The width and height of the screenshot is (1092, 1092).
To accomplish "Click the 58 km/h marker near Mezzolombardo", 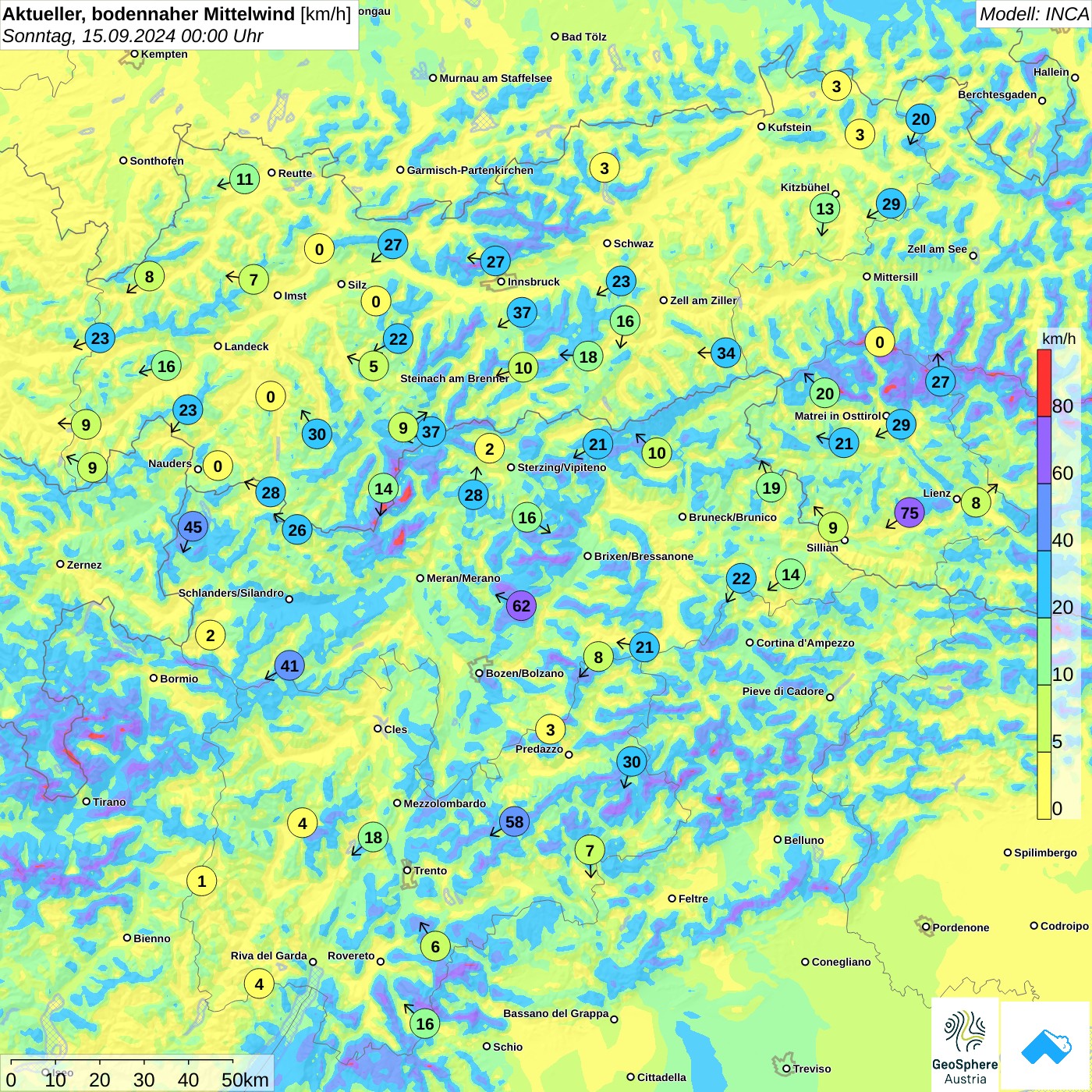I will coord(514,821).
